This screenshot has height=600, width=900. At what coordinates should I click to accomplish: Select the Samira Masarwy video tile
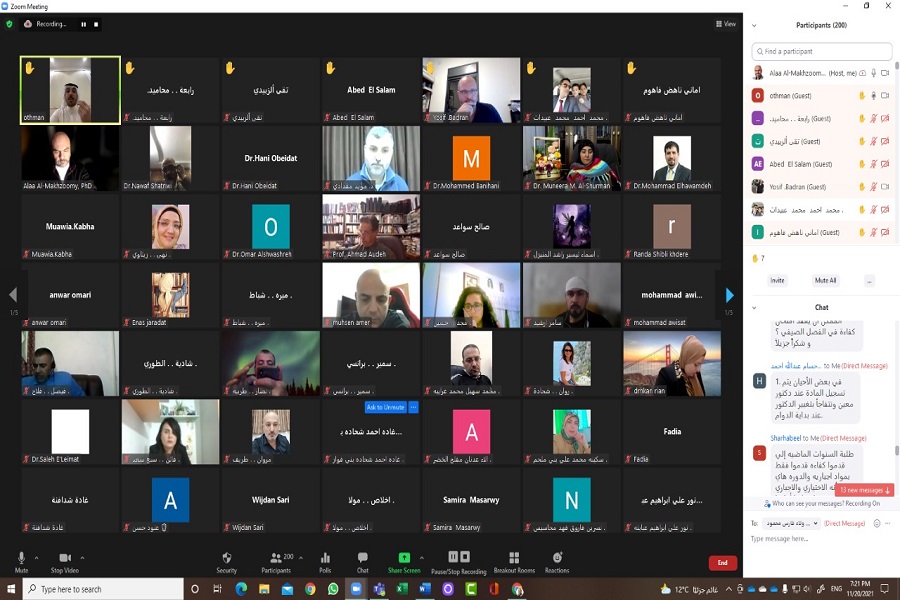[471, 500]
